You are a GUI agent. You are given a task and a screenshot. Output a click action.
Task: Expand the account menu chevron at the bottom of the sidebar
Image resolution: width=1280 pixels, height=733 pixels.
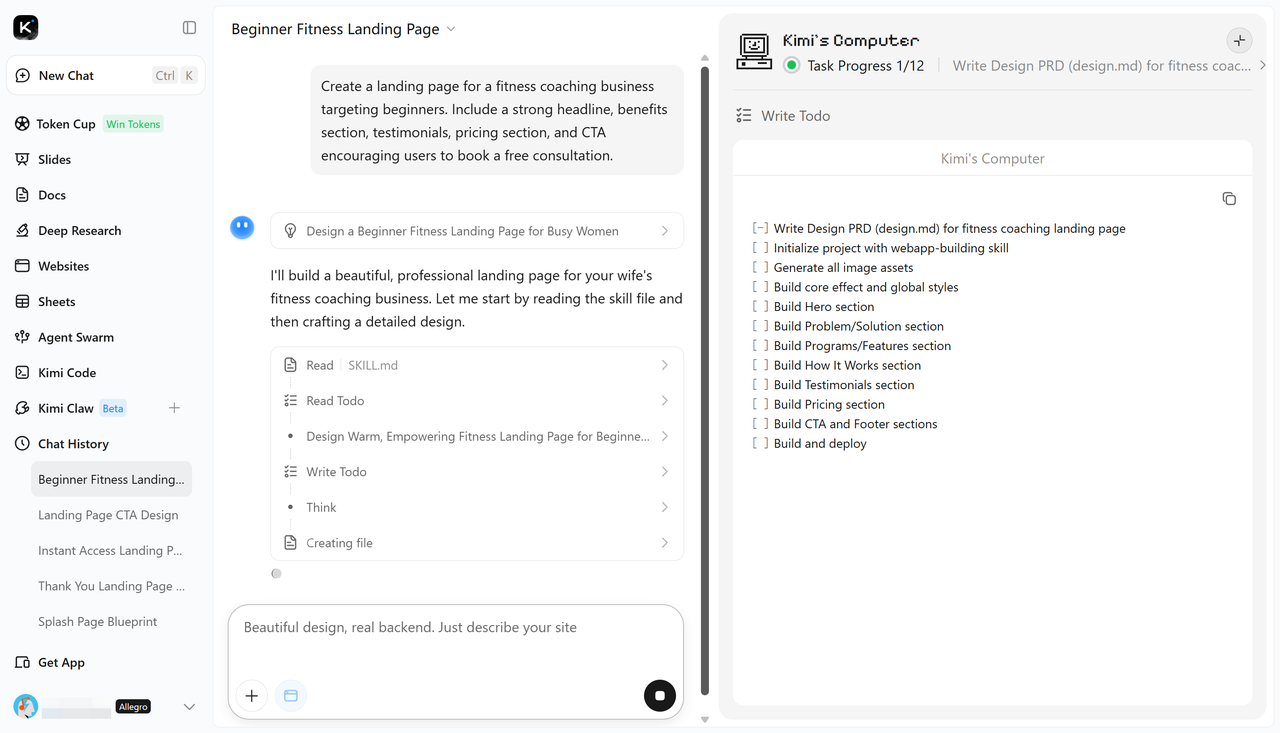[189, 707]
